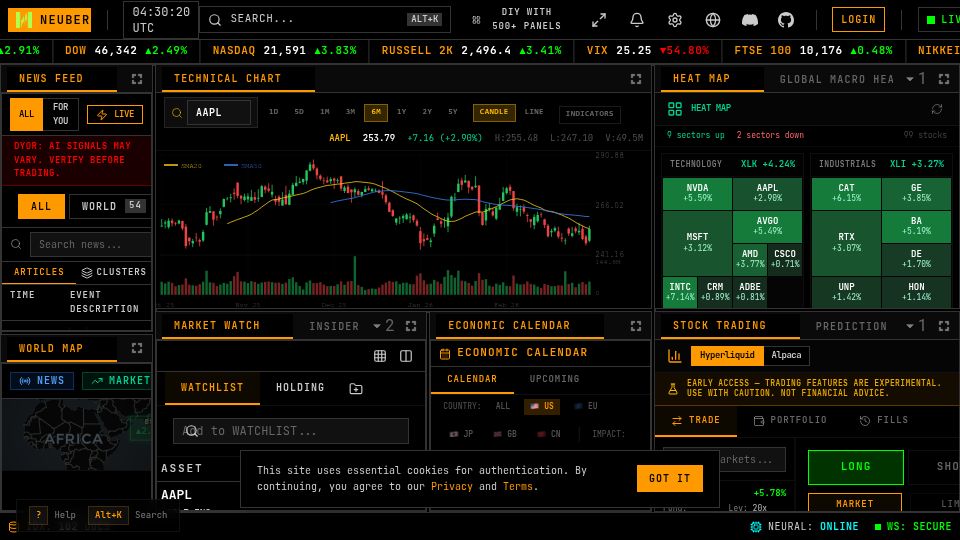
Task: Maximize the Technical Chart panel
Action: pos(636,79)
